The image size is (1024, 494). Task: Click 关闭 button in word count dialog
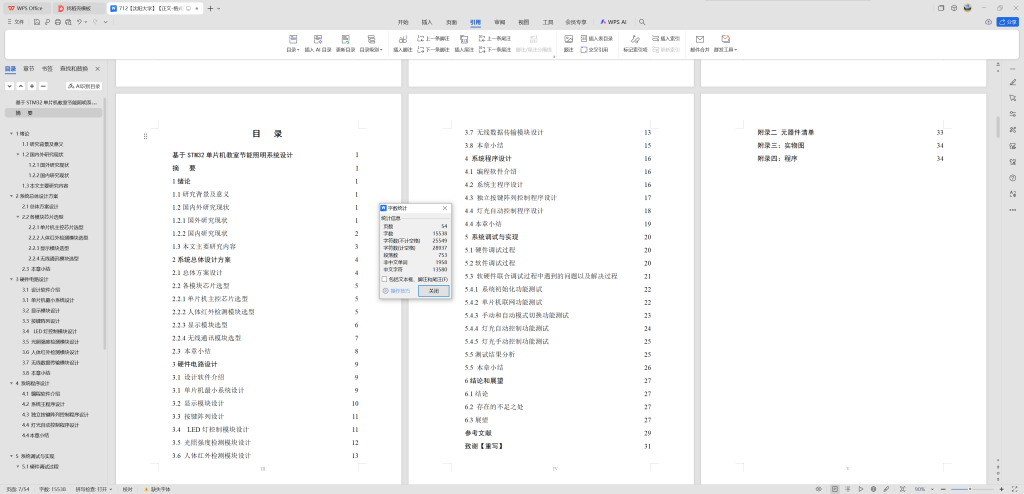point(433,290)
